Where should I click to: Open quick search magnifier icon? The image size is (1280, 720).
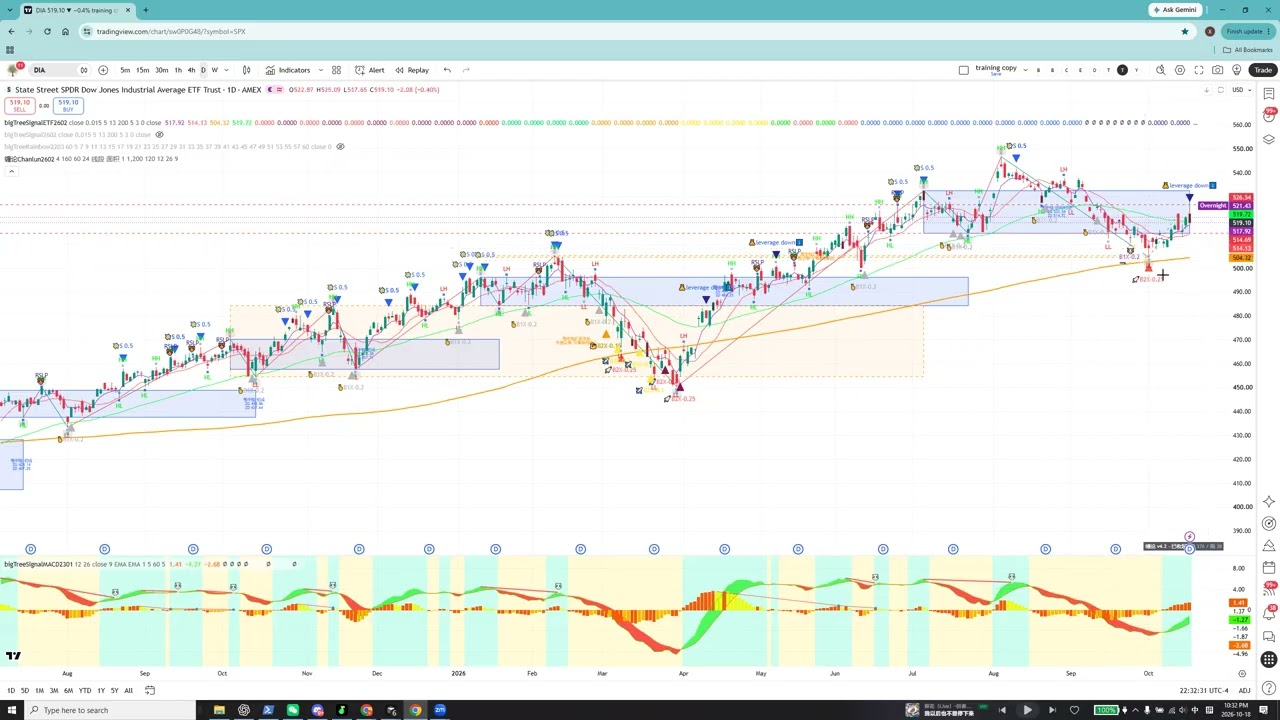coord(1161,70)
